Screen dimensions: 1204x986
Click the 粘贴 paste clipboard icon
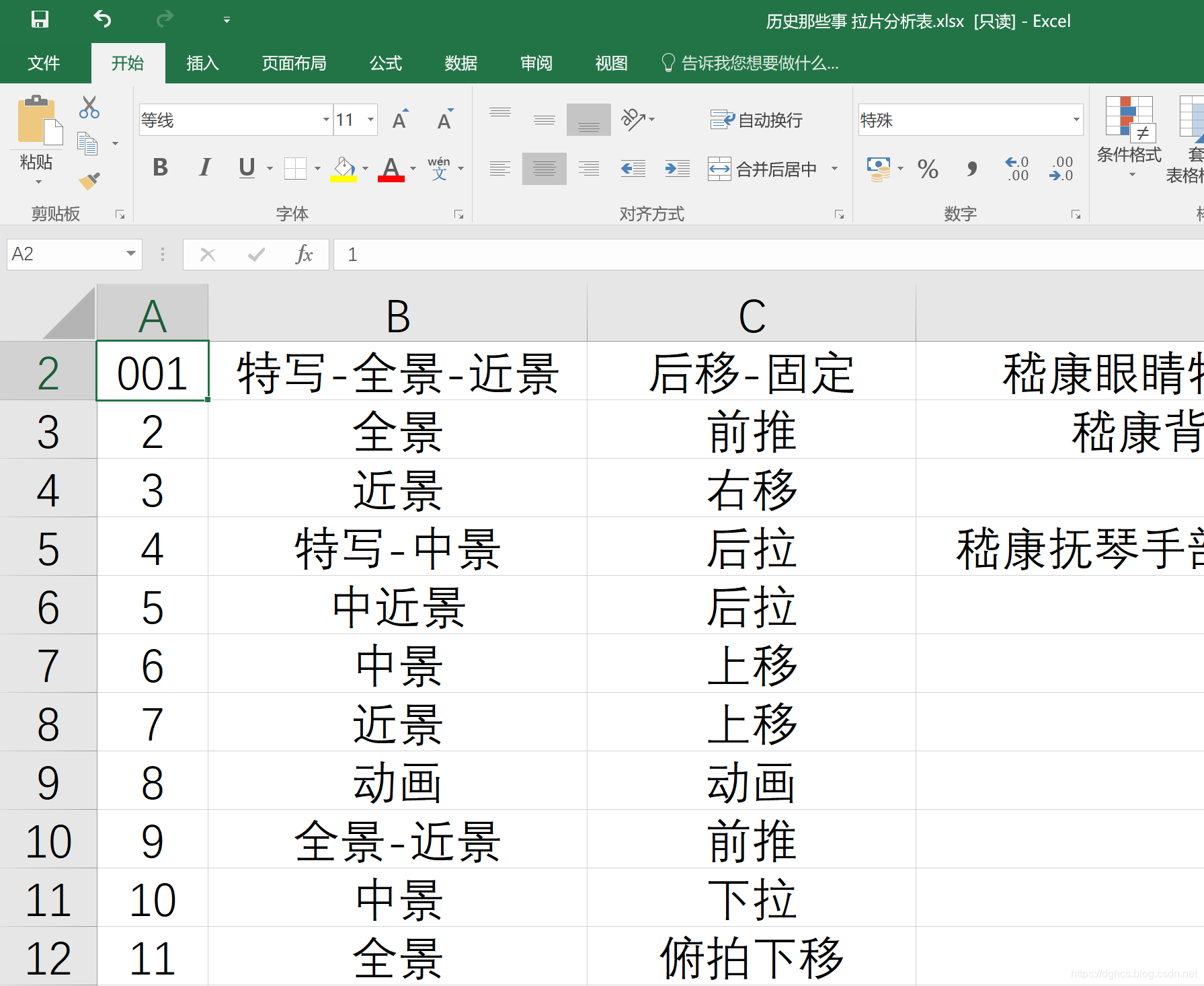click(39, 120)
